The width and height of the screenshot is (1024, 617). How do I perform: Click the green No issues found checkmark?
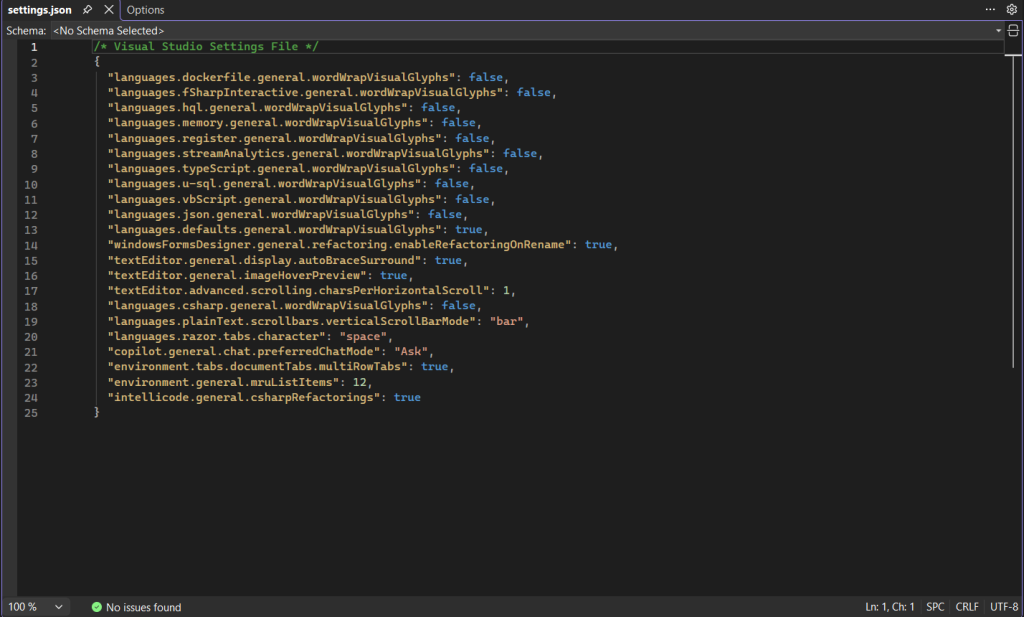pos(97,607)
